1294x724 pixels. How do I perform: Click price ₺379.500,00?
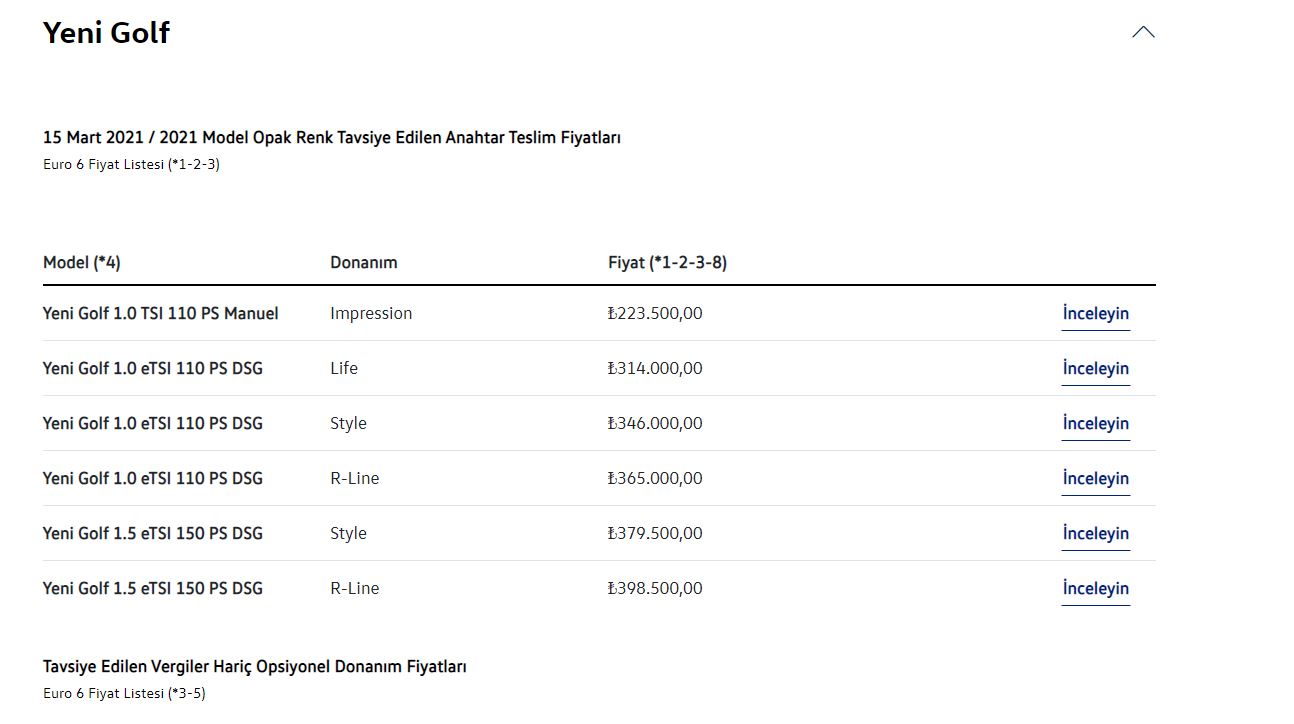tap(655, 533)
